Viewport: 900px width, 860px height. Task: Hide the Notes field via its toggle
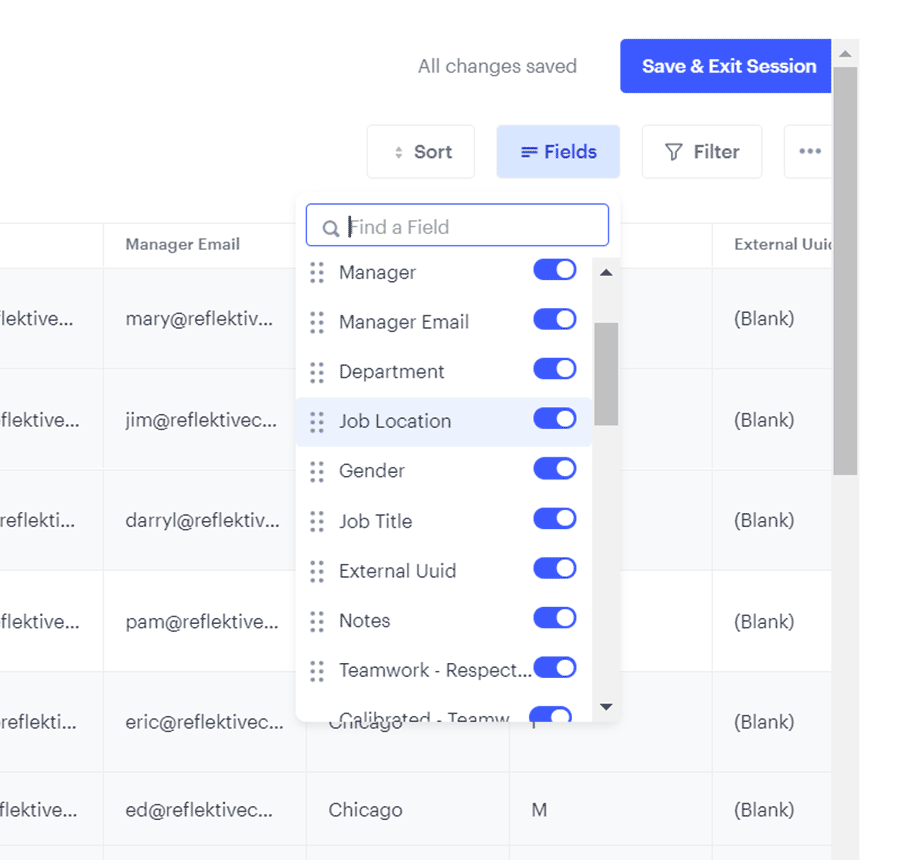[554, 618]
